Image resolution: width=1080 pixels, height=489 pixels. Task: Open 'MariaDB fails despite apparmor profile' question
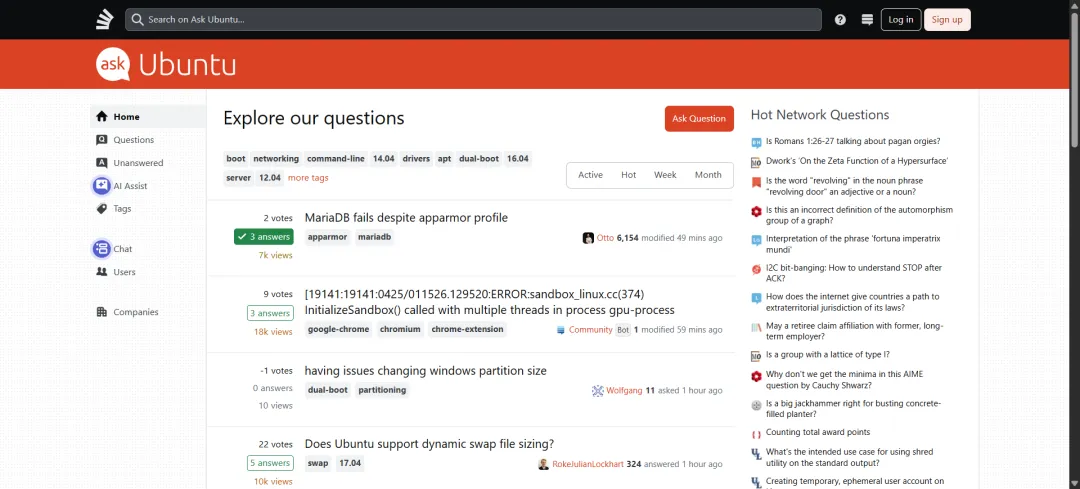coord(406,218)
